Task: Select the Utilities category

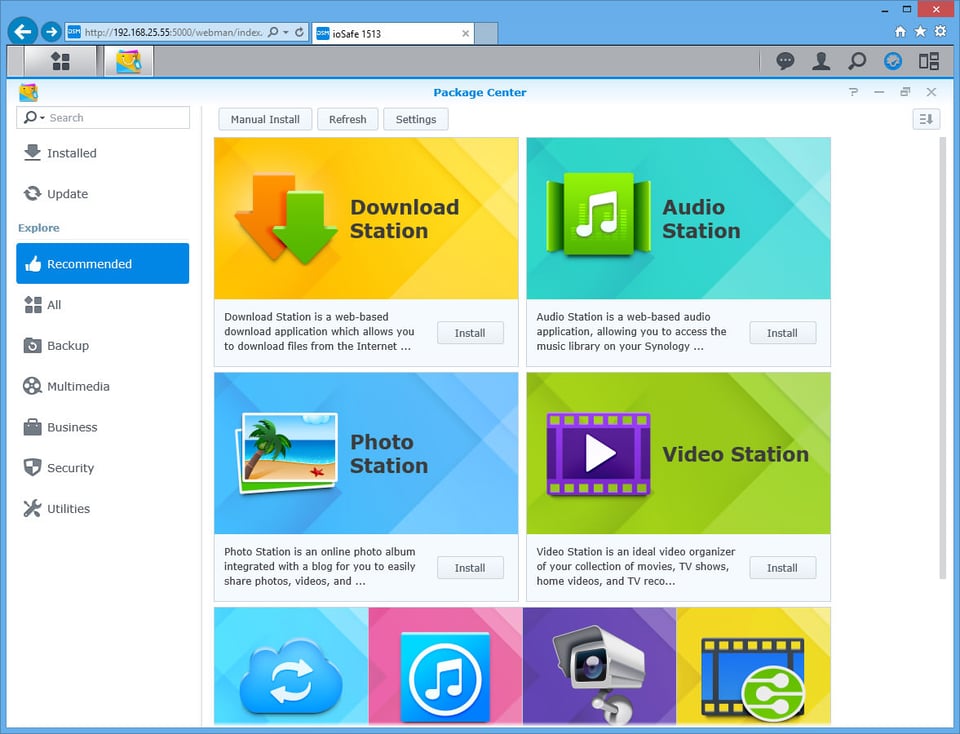Action: [x=103, y=508]
